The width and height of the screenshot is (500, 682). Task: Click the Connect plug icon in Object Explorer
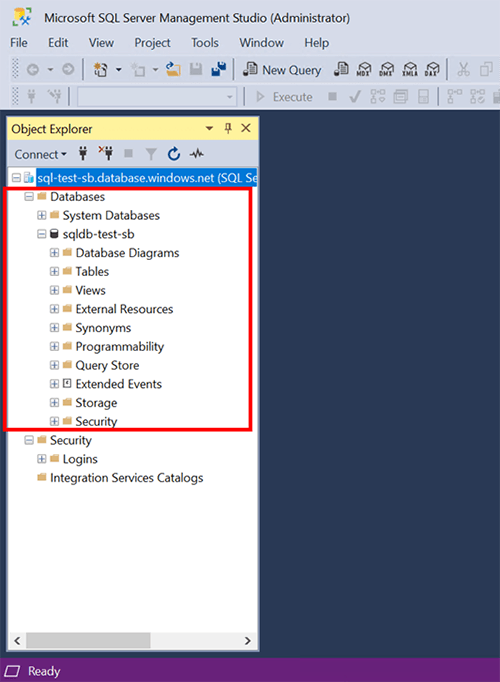coord(83,154)
